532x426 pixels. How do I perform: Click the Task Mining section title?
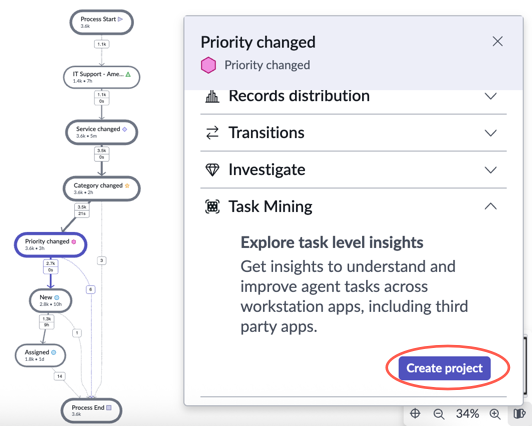[x=270, y=206]
